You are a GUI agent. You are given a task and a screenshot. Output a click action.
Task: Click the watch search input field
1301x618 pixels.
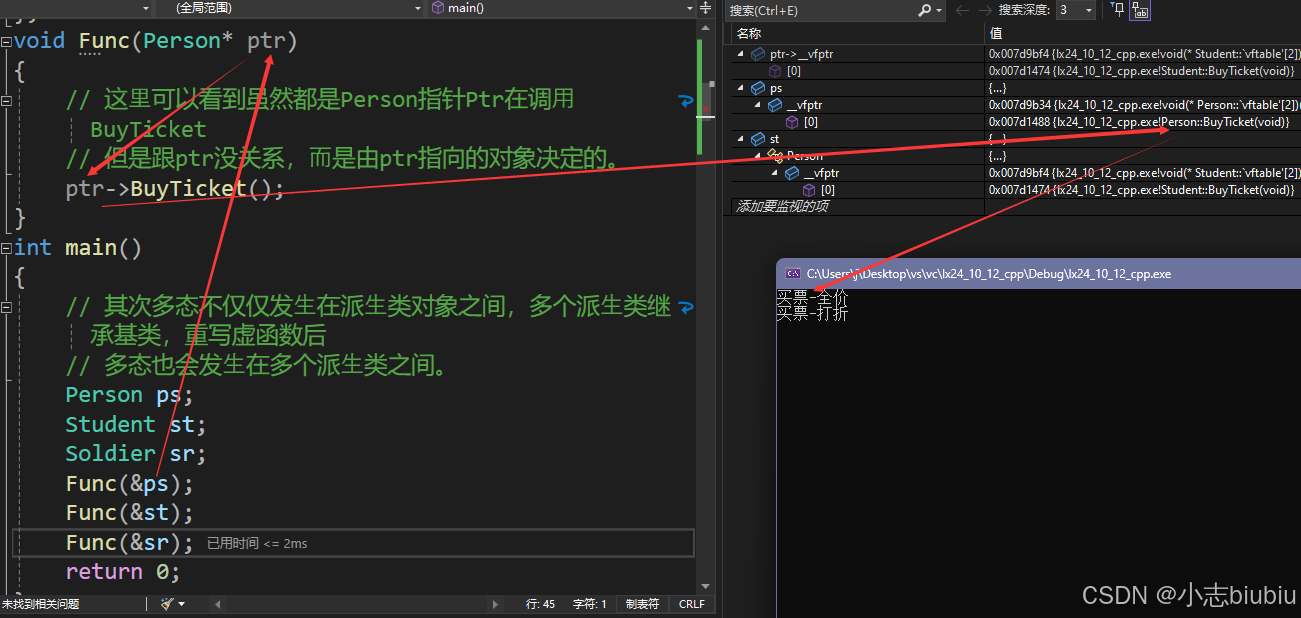click(x=821, y=10)
